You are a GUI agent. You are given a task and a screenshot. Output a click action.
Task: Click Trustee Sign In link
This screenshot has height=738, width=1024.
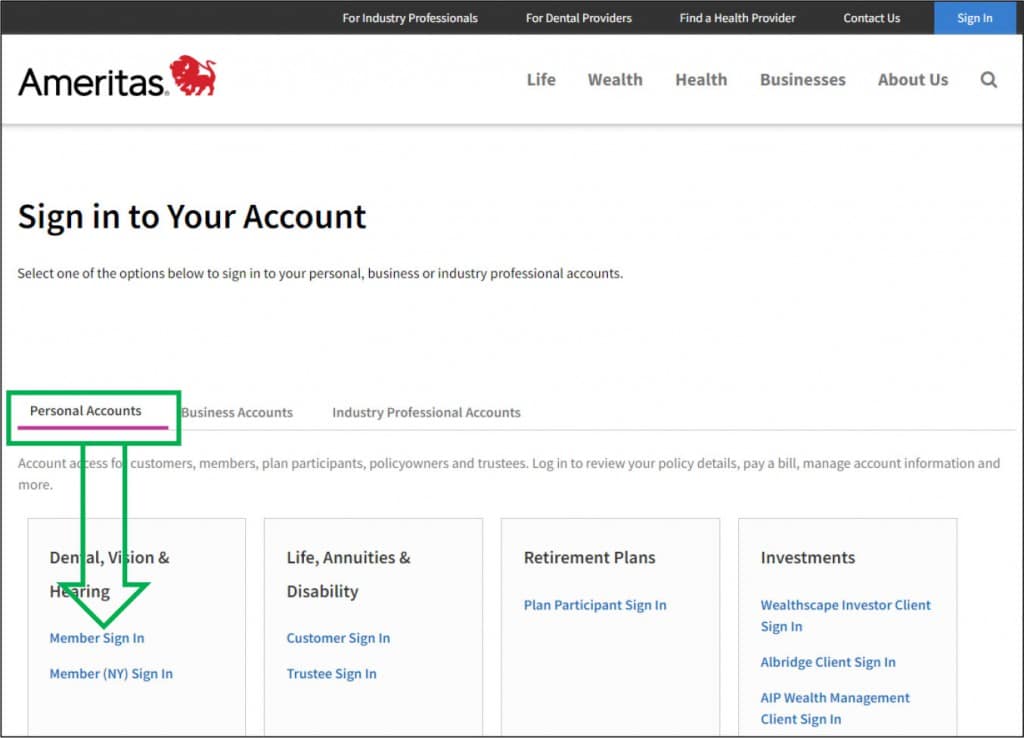pos(331,673)
